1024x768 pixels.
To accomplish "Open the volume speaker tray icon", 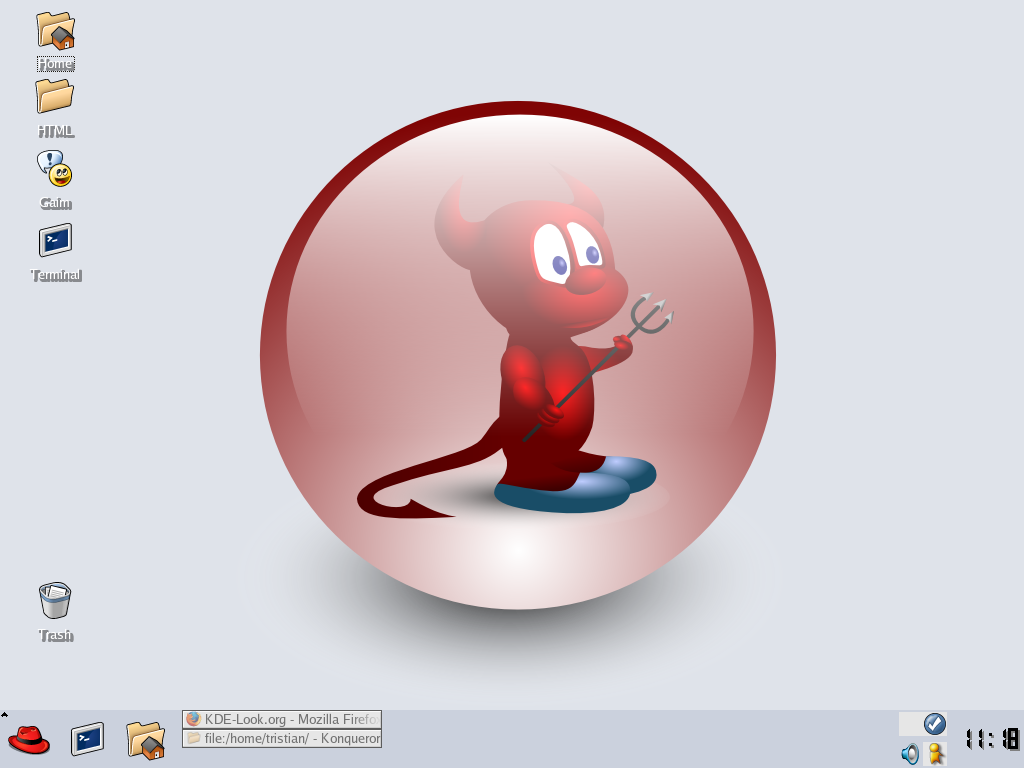I will tap(910, 754).
